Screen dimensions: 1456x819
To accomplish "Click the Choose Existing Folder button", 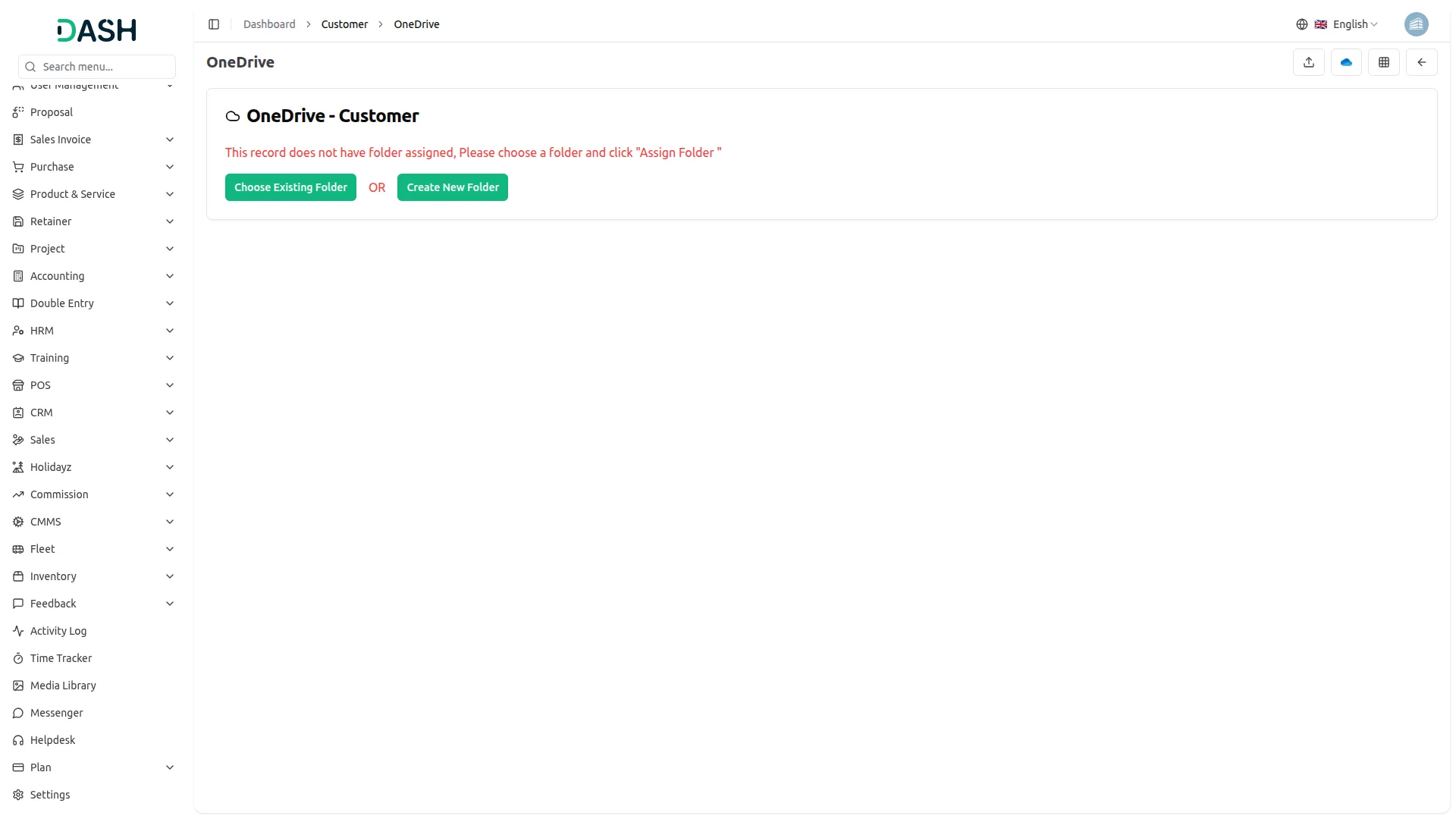I will [x=290, y=187].
